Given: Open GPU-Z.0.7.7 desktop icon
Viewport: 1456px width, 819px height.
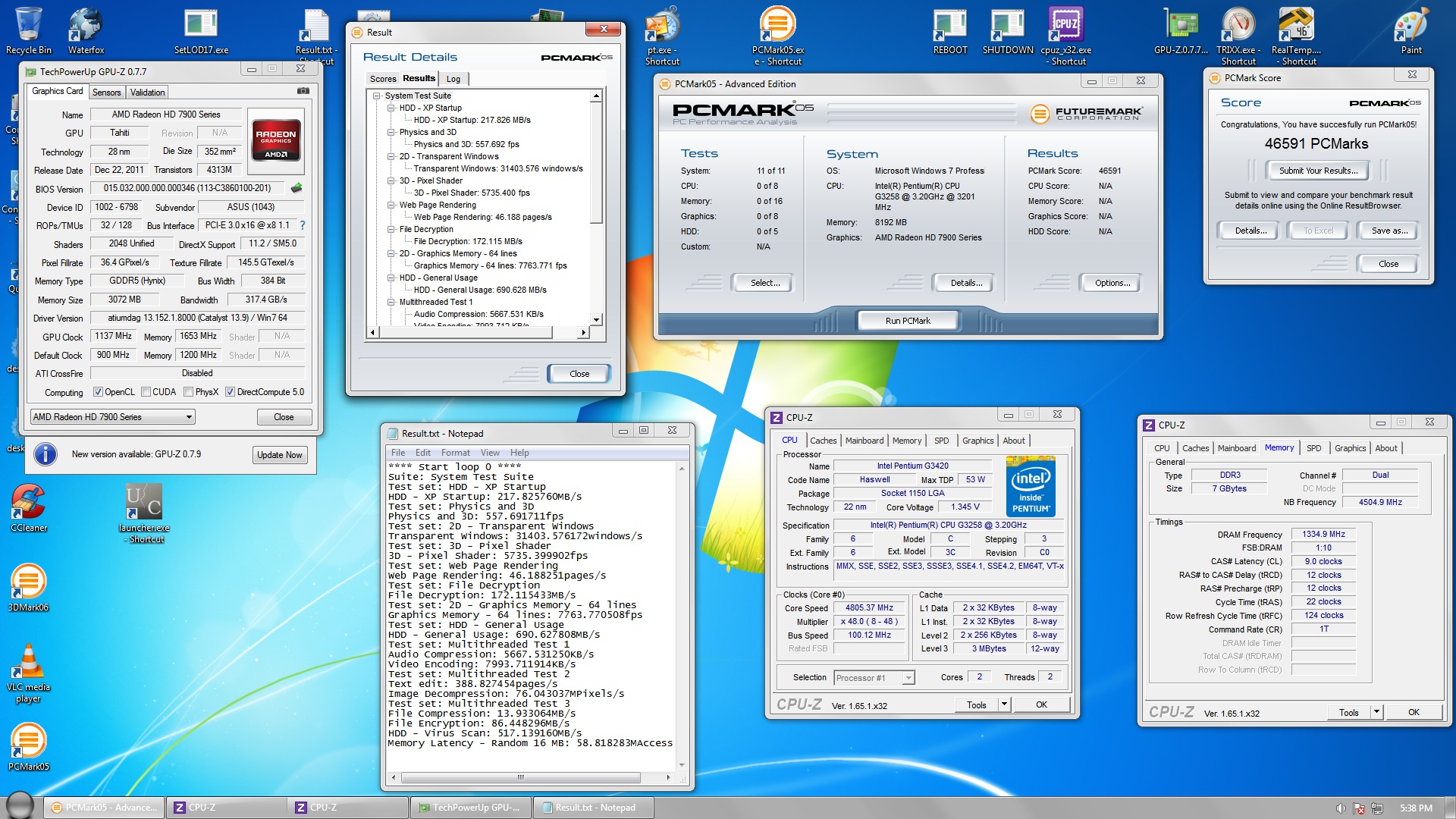Looking at the screenshot, I should pyautogui.click(x=1181, y=30).
